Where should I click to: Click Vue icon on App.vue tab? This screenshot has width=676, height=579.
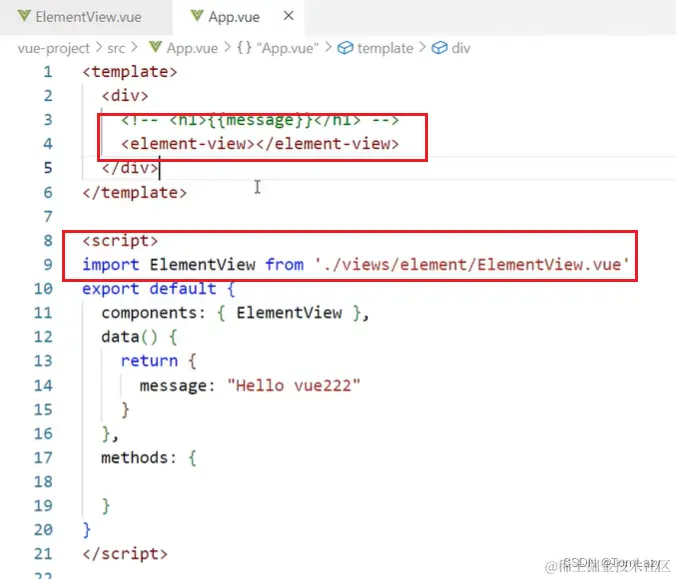point(197,16)
